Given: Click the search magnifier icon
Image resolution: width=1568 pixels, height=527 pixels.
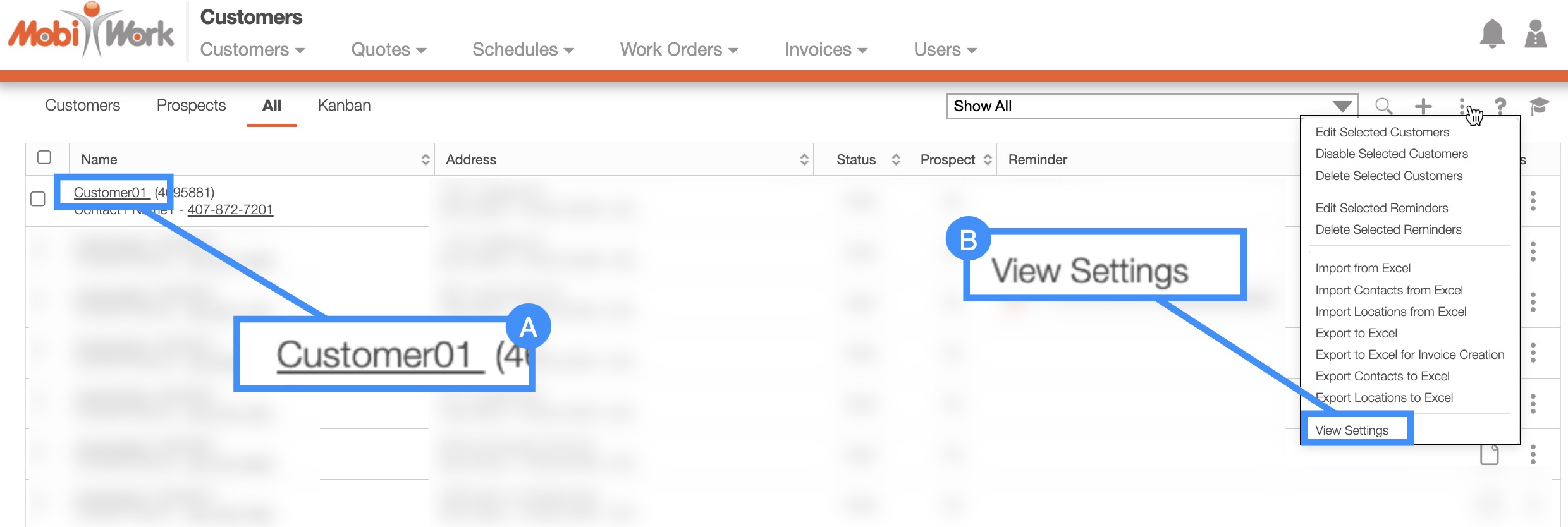Looking at the screenshot, I should coord(1383,106).
